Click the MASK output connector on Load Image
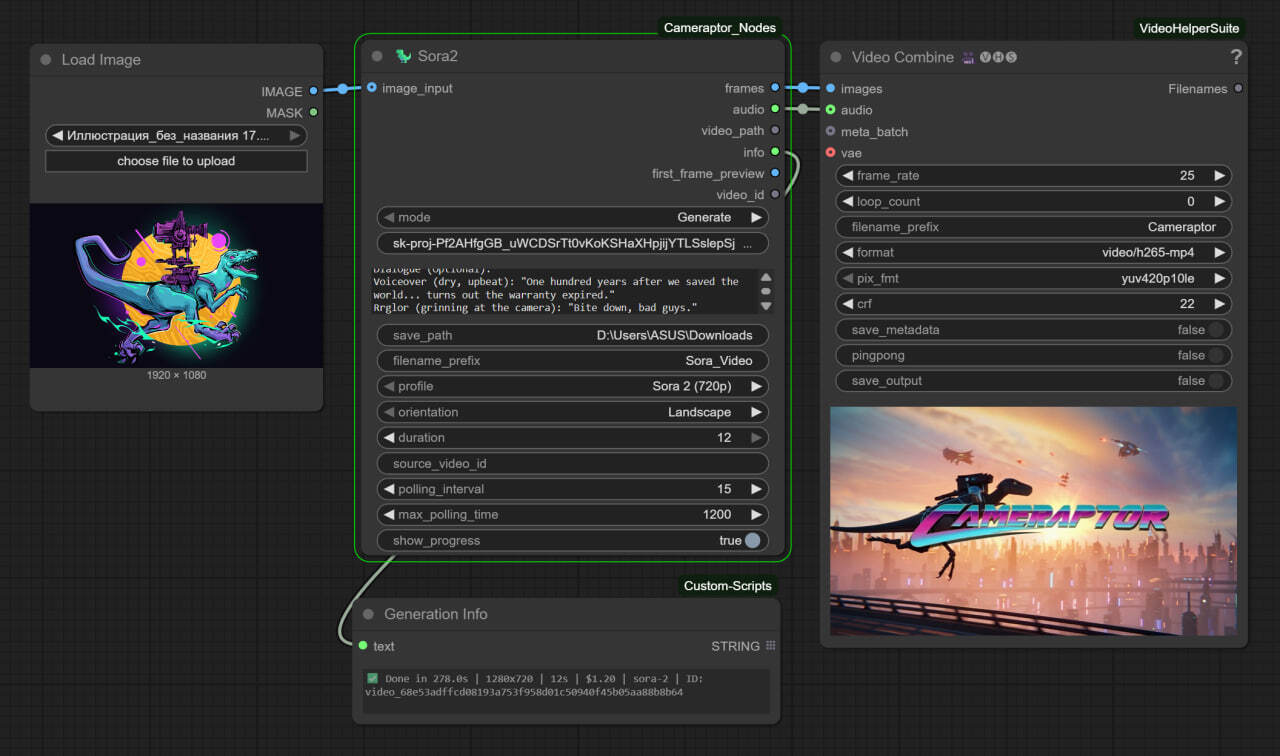 313,113
